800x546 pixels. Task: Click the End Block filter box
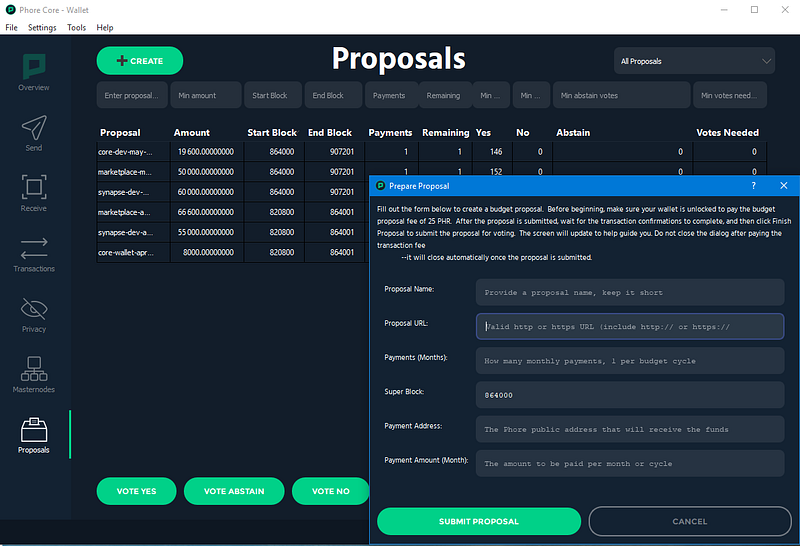333,95
